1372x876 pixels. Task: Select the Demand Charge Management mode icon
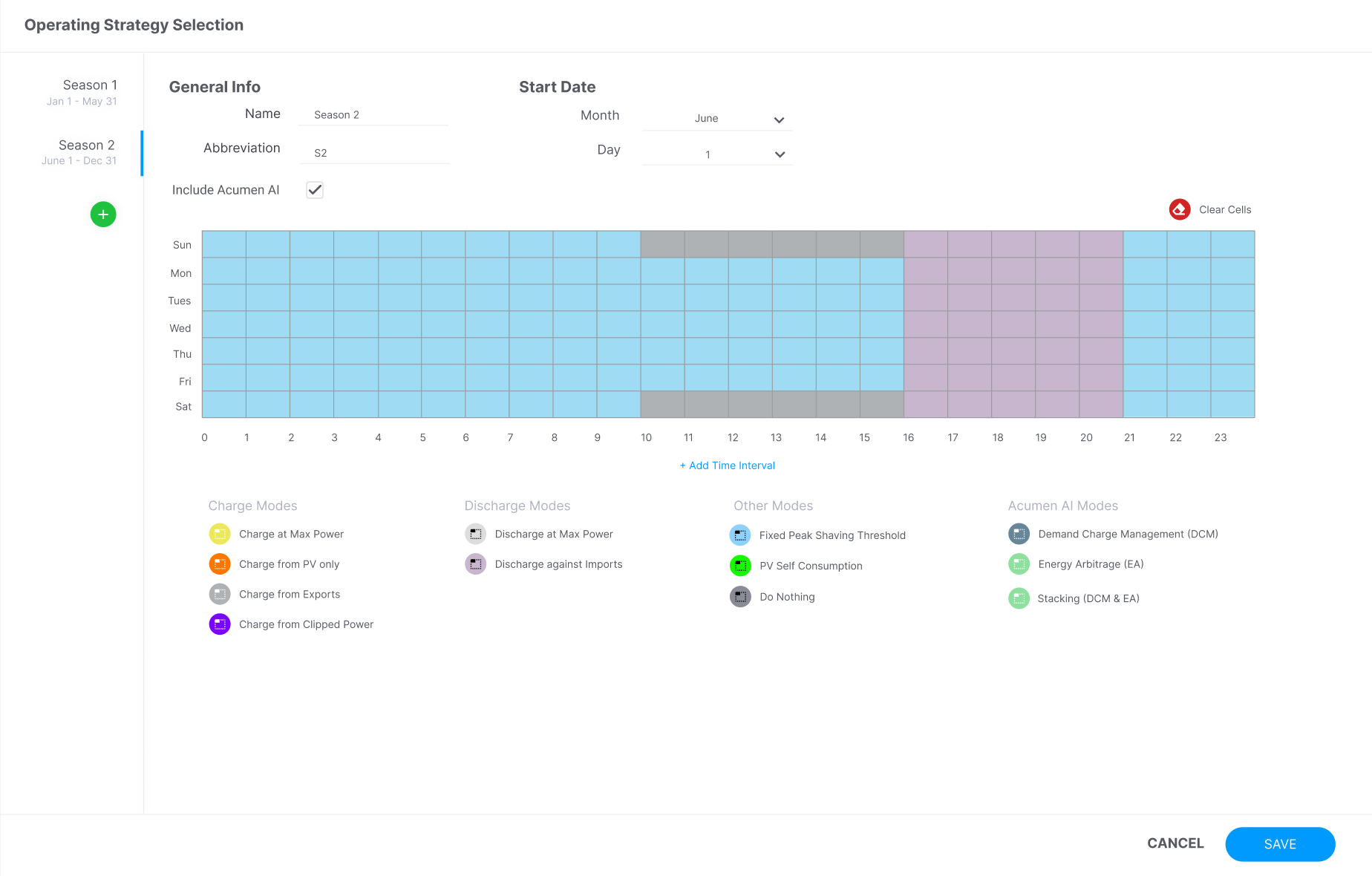tap(1018, 533)
